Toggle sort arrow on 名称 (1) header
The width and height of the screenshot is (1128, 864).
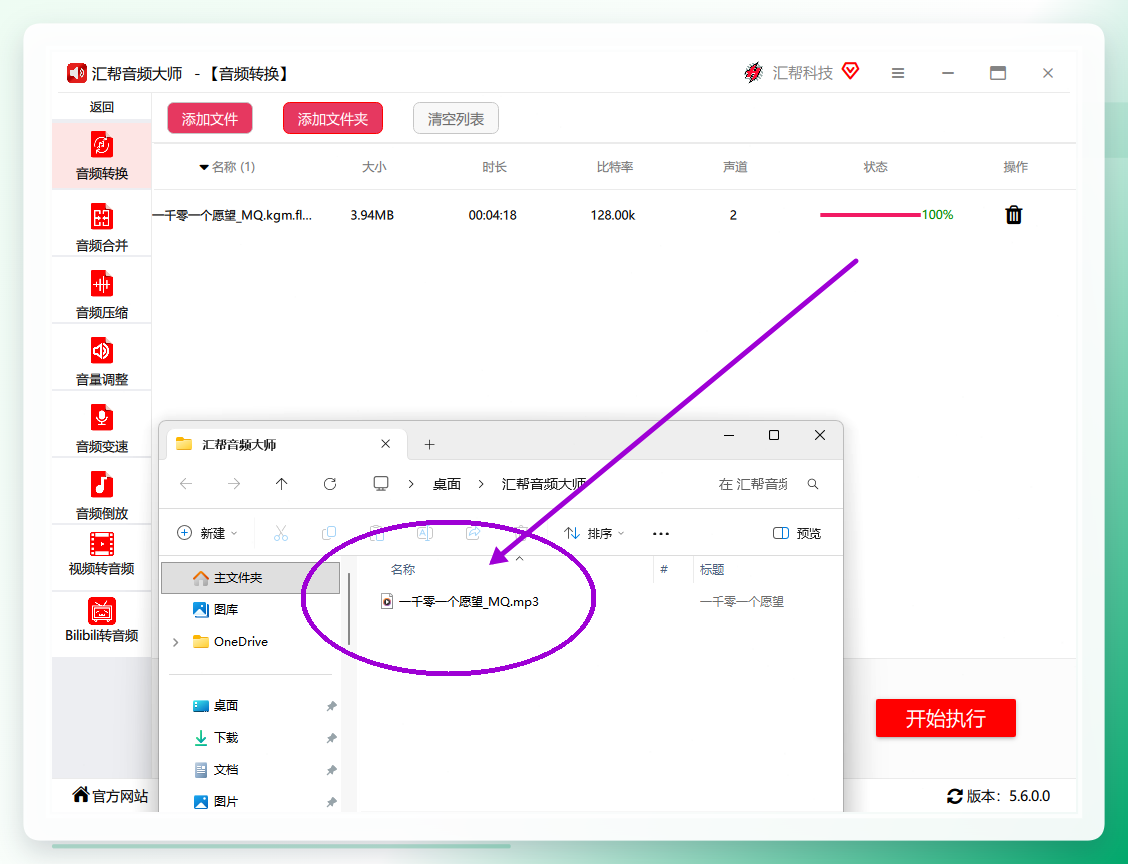(204, 167)
